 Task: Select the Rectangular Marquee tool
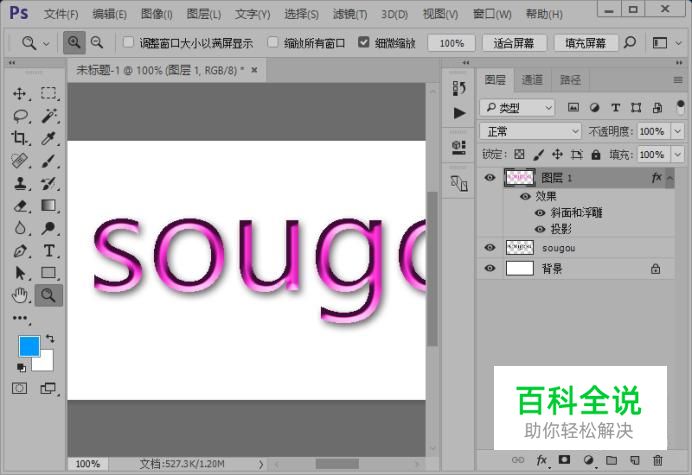(x=48, y=93)
